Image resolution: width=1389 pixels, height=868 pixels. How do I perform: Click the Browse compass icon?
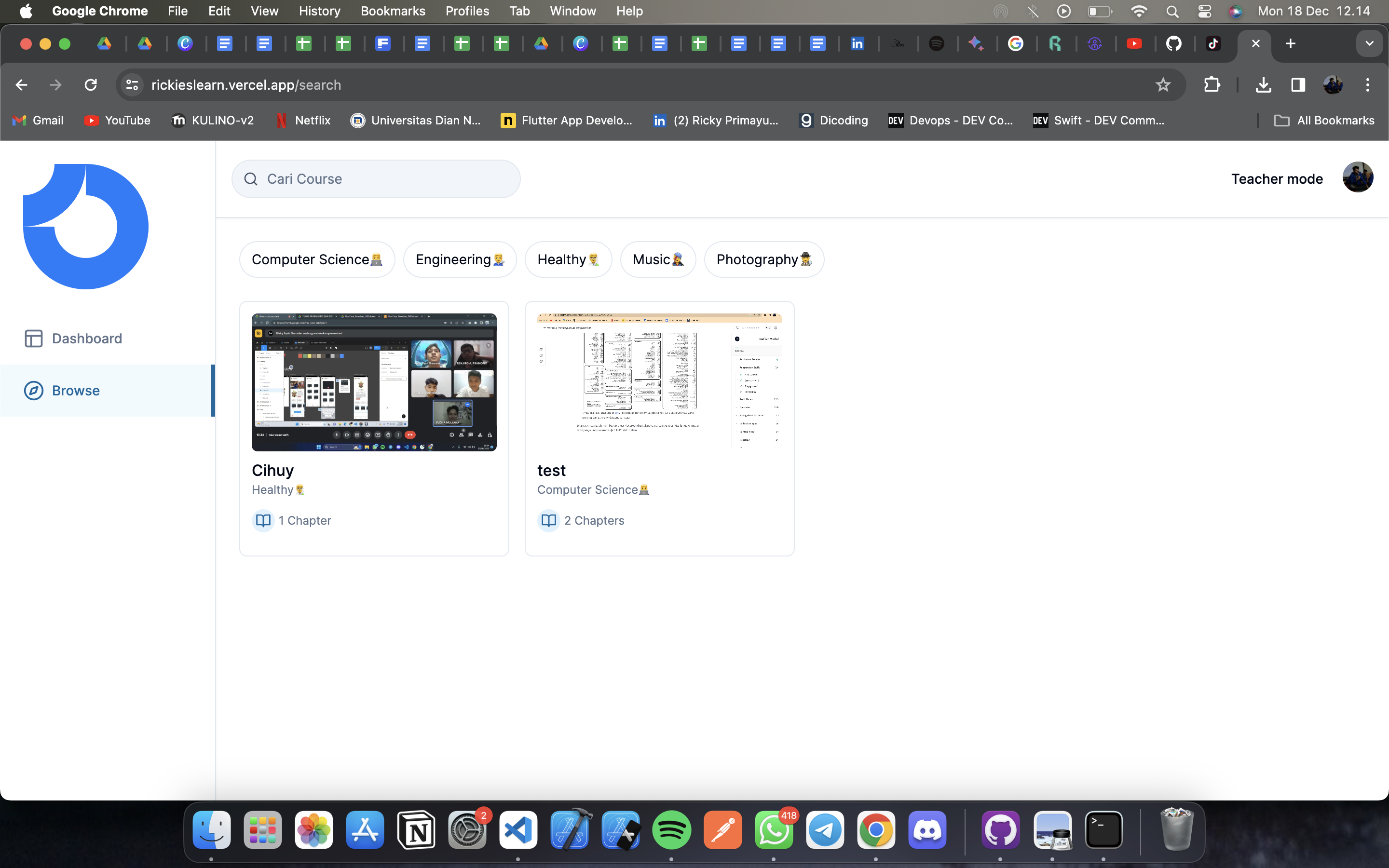click(33, 391)
